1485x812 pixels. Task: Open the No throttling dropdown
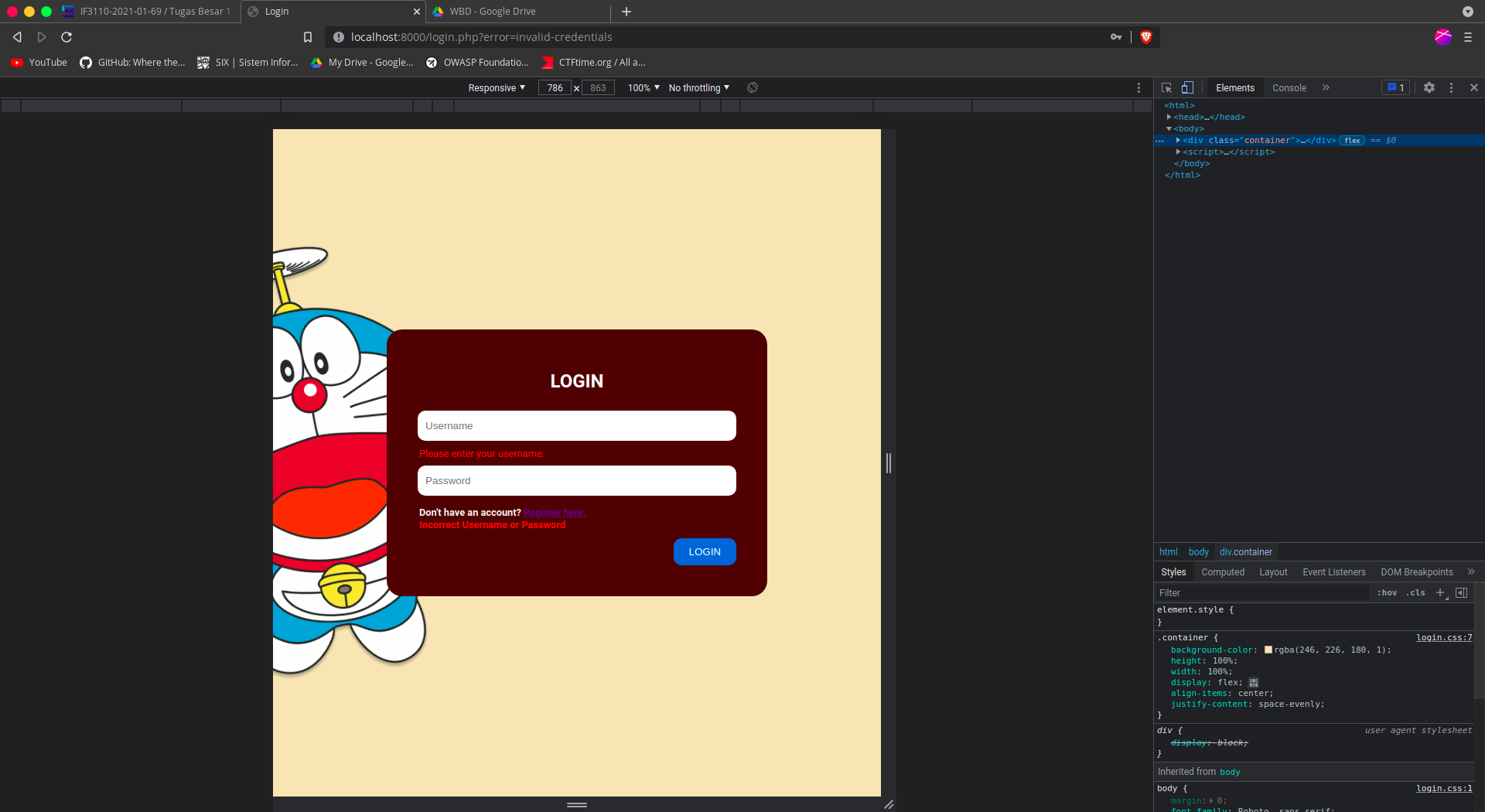click(x=699, y=88)
